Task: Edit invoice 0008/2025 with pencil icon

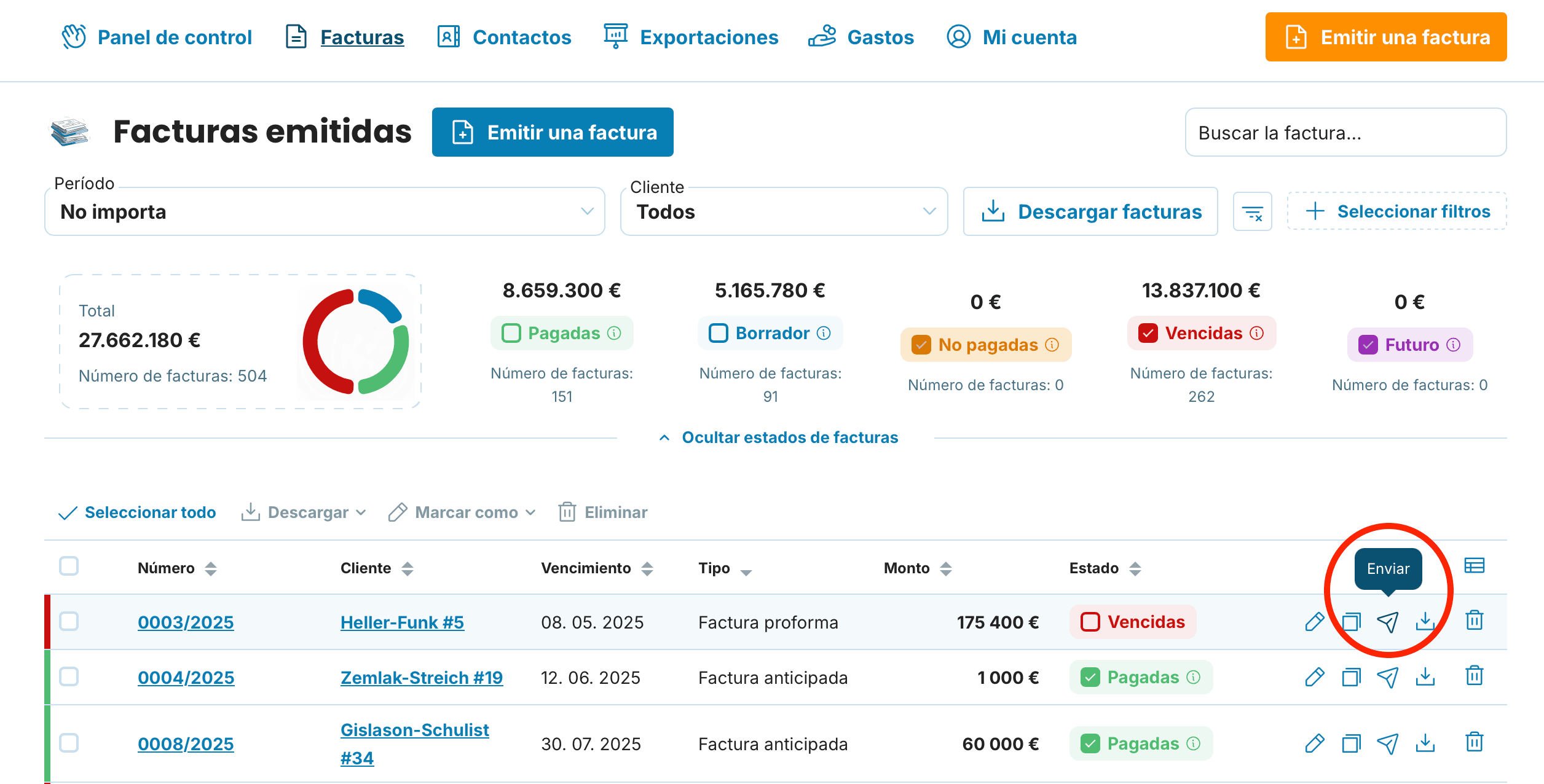Action: pos(1314,743)
